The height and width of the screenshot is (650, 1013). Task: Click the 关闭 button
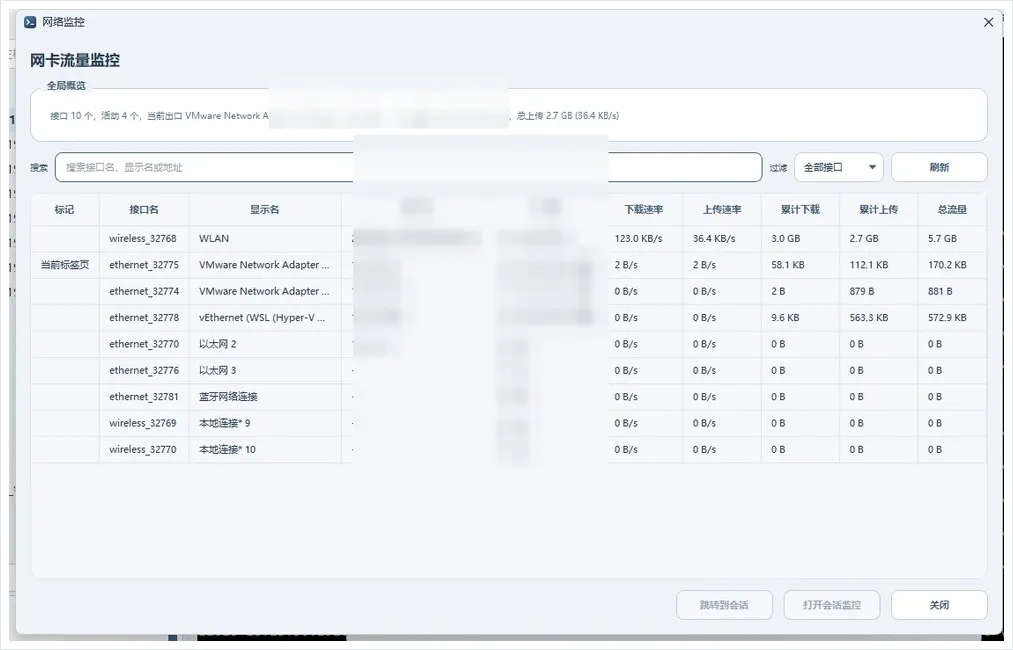[x=939, y=605]
